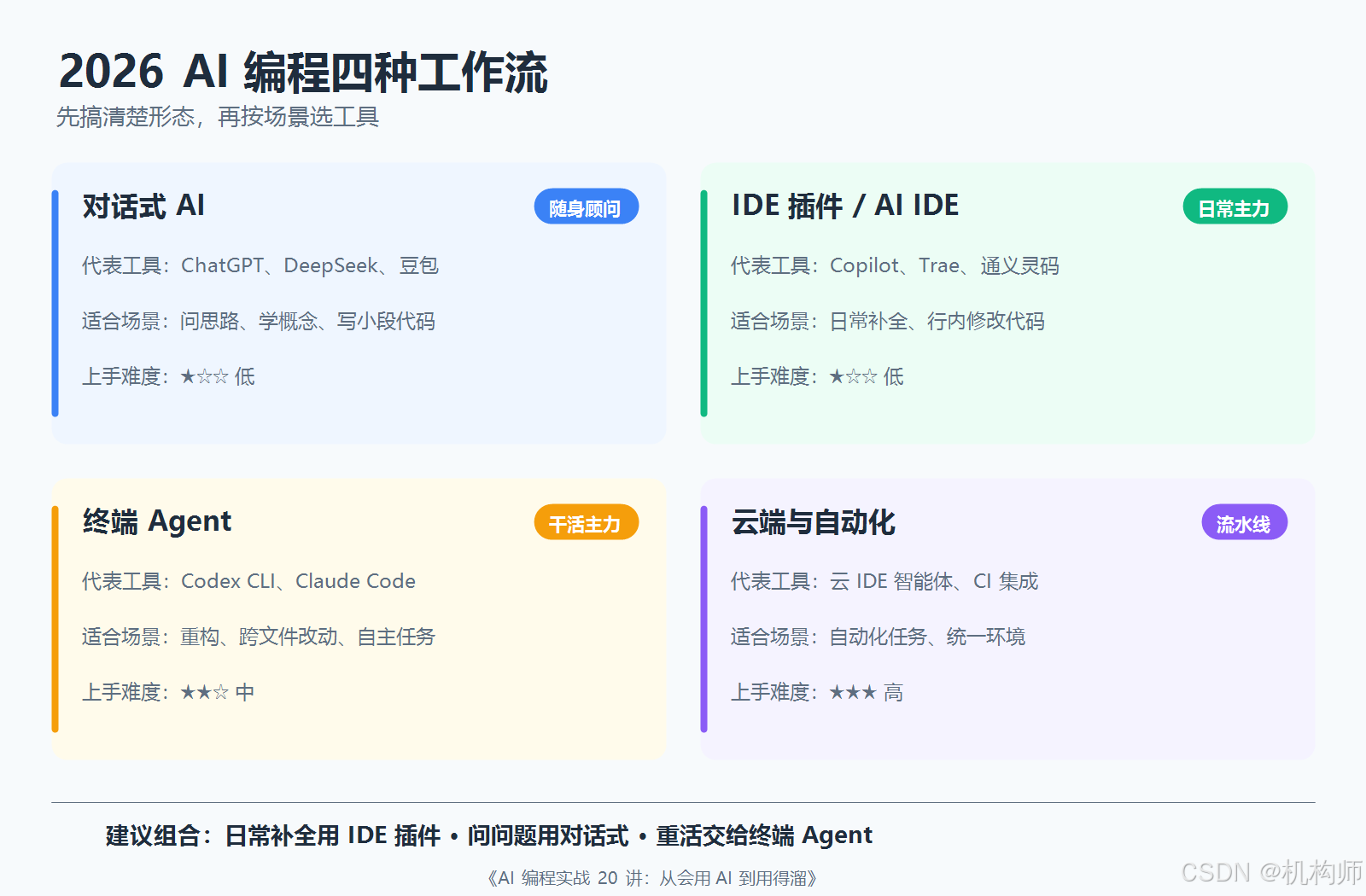1366x896 pixels.
Task: Click the line '代表工具：云 IDE 智能体、CI 集成'
Action: pos(884,581)
